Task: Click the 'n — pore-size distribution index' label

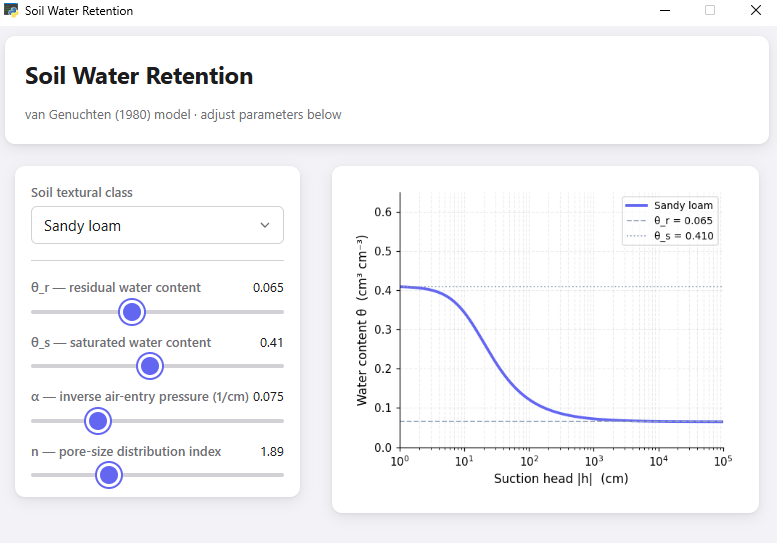Action: pos(126,452)
